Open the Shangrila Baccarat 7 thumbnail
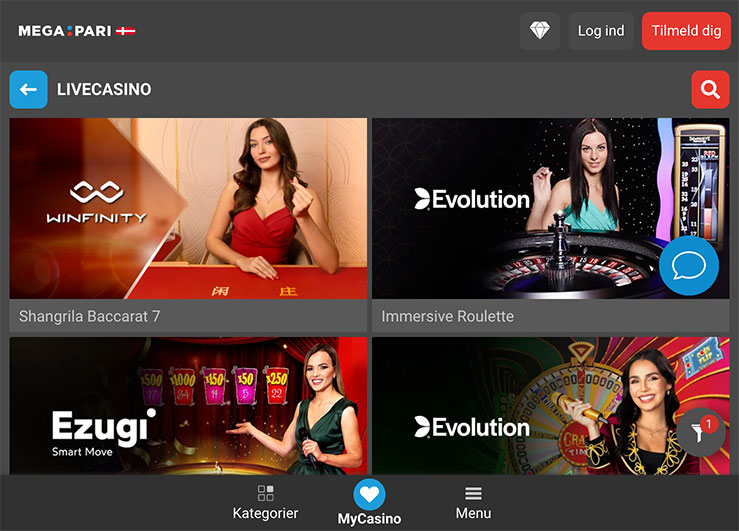739x531 pixels. point(188,208)
